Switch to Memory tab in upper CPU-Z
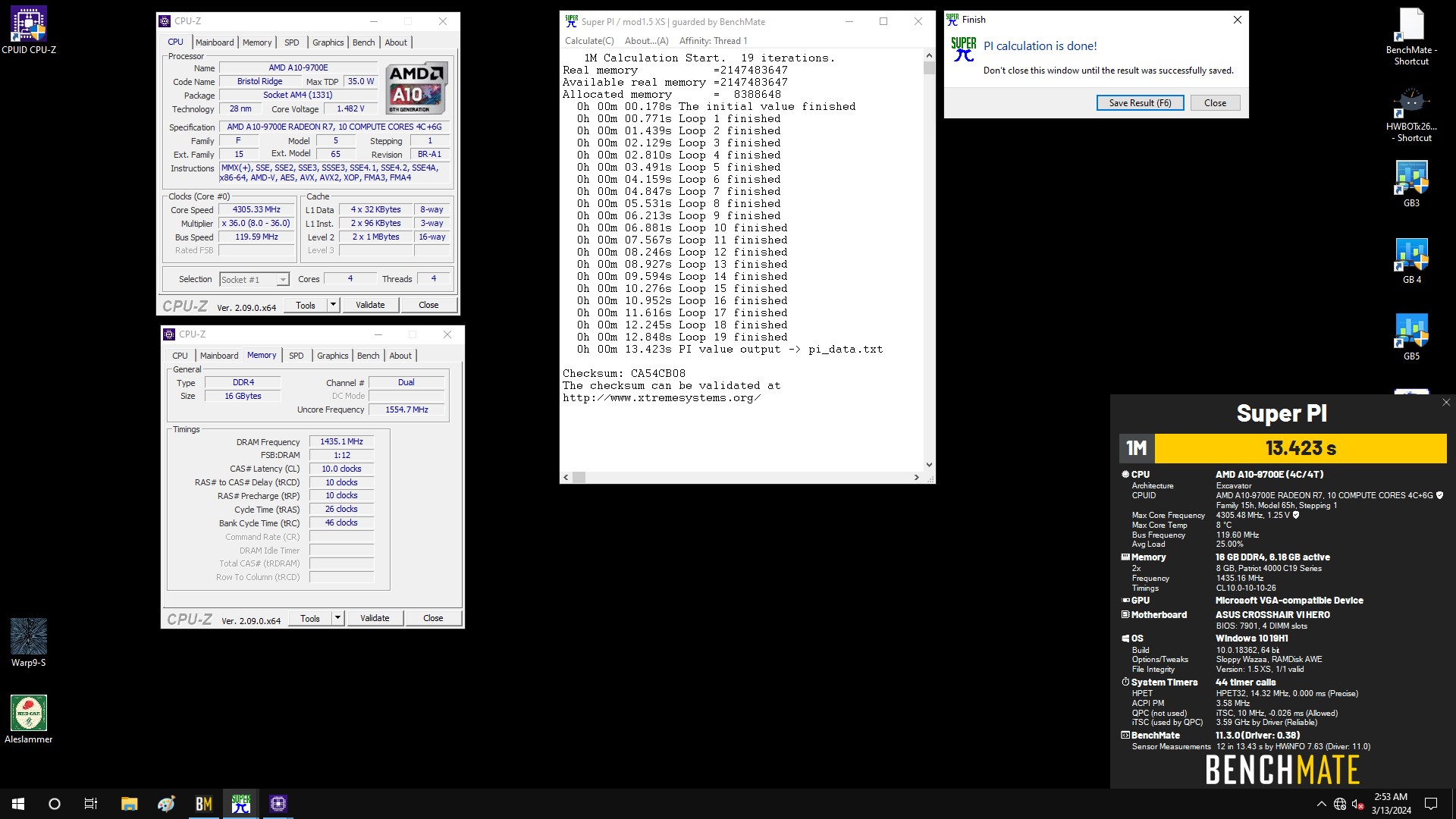1456x819 pixels. point(257,42)
